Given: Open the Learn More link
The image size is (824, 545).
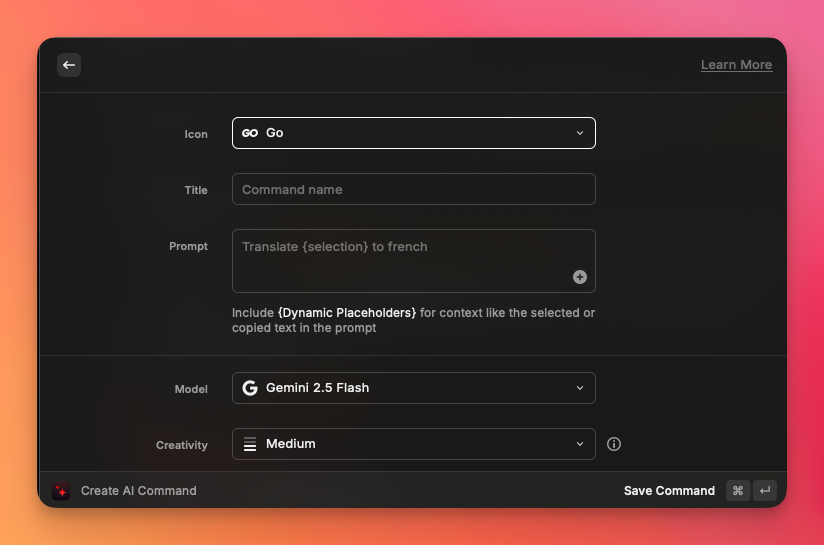Looking at the screenshot, I should [736, 65].
